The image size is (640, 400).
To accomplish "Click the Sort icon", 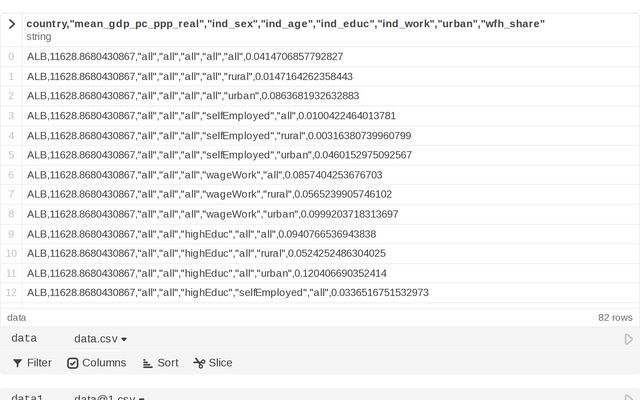I will (x=147, y=363).
